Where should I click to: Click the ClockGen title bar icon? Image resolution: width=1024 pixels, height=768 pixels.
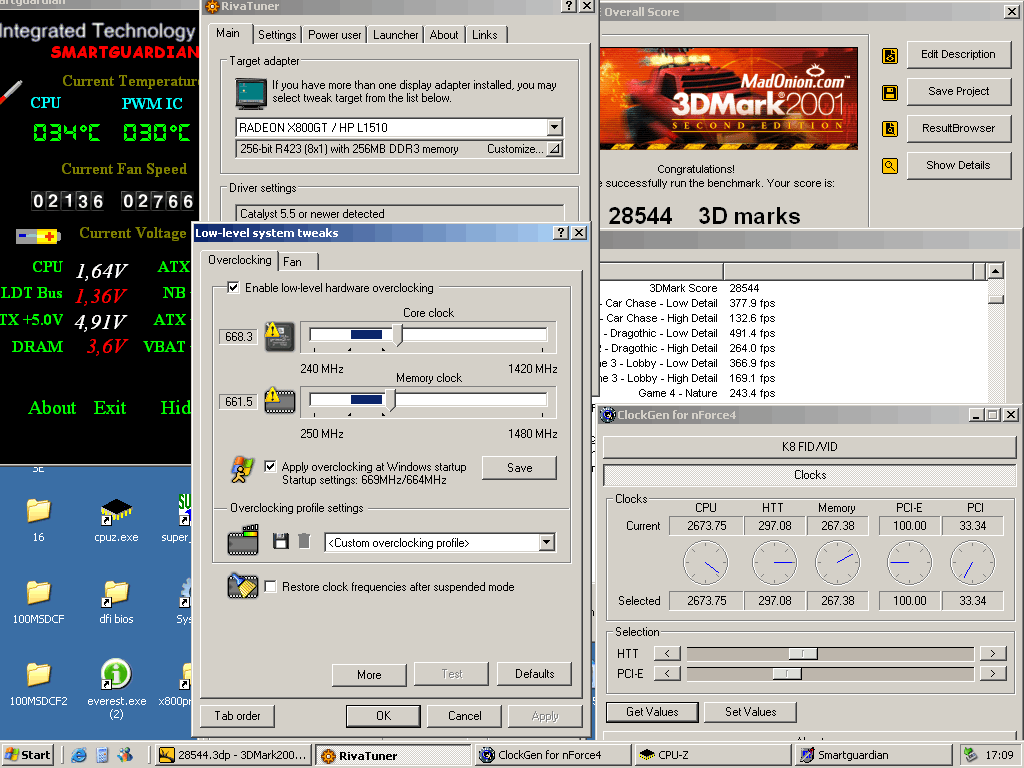tap(607, 415)
